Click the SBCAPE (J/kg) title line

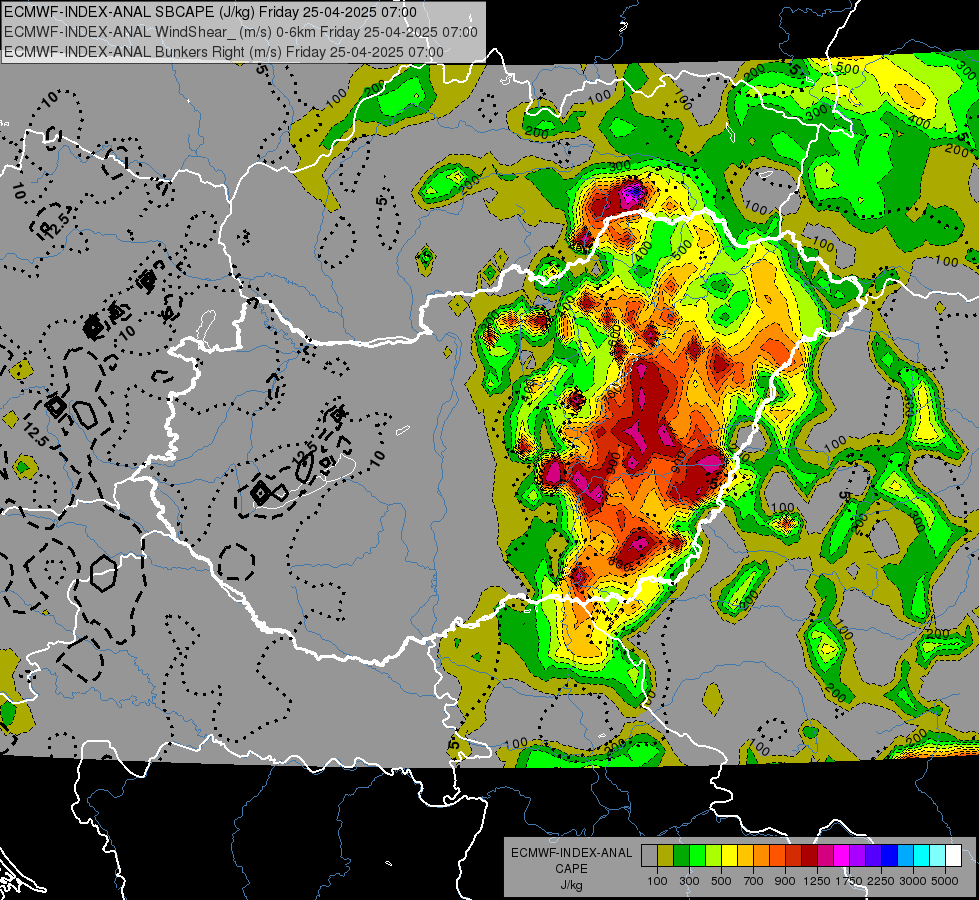point(210,12)
